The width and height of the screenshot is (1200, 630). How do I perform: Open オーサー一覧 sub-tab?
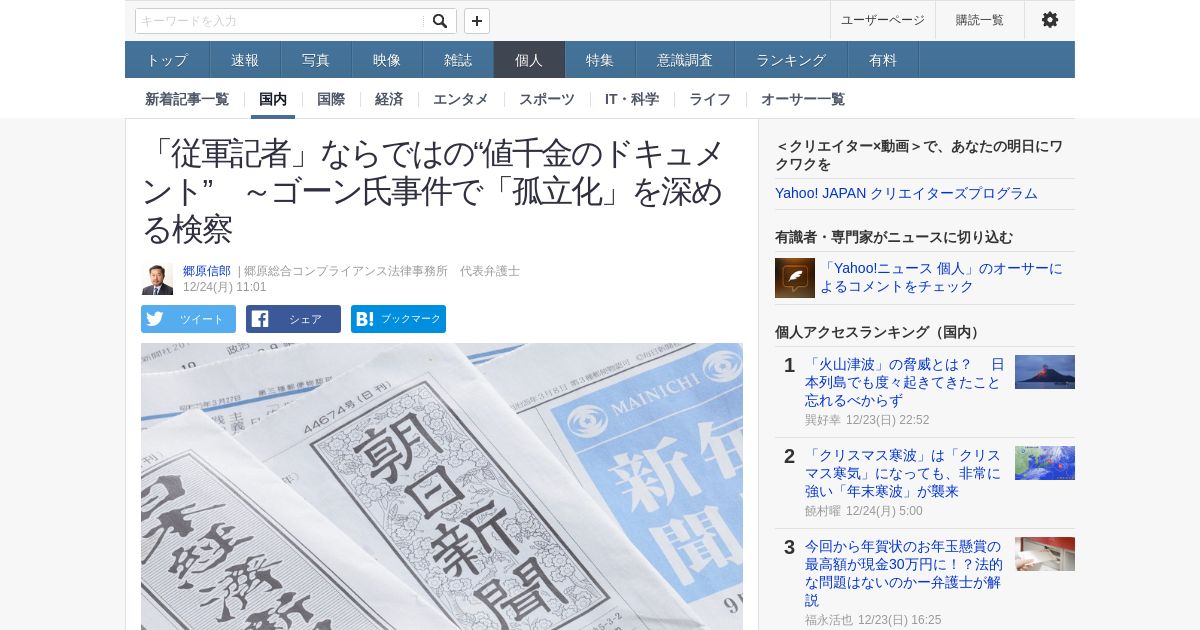click(x=803, y=99)
